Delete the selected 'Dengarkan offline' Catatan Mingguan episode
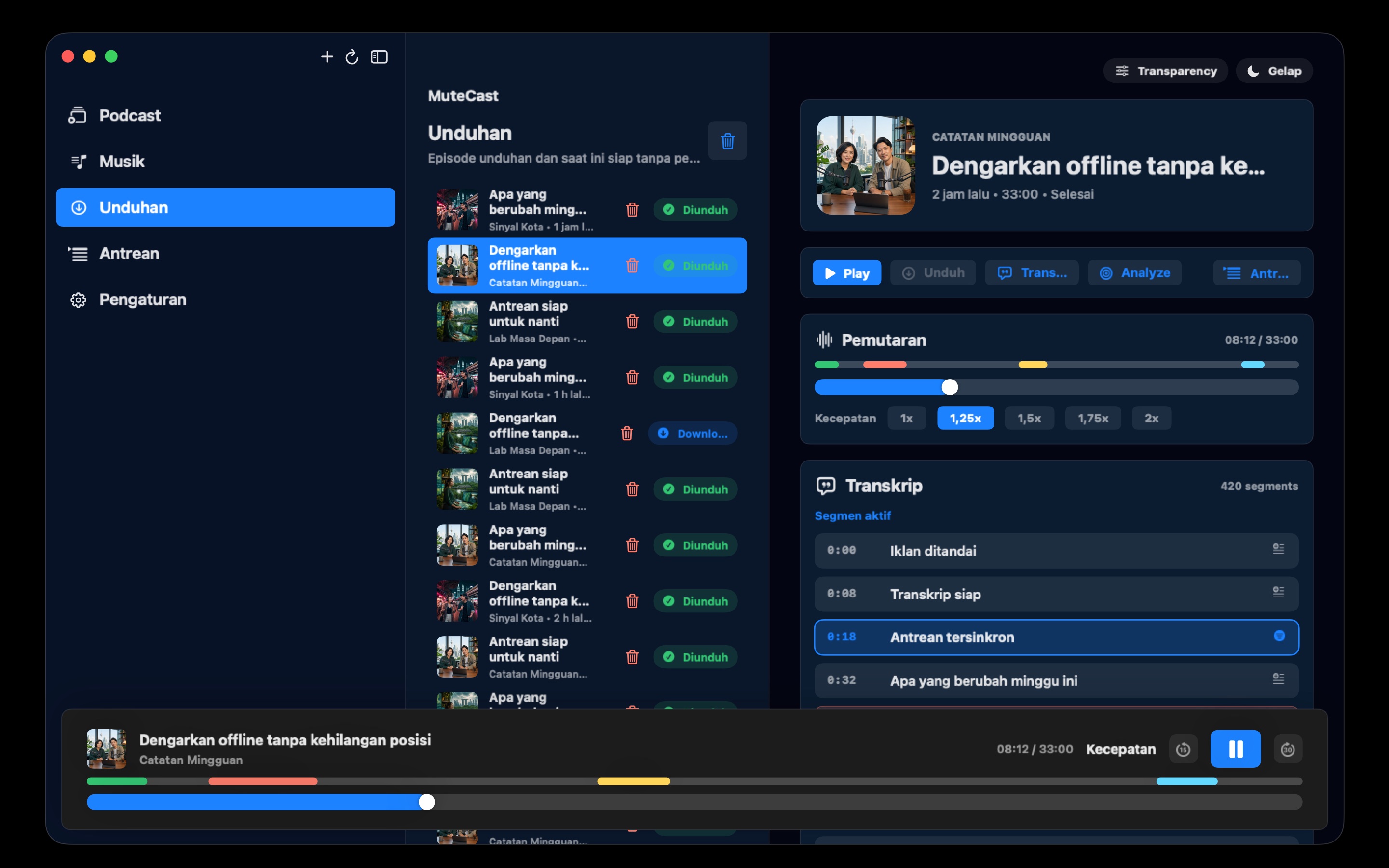Image resolution: width=1389 pixels, height=868 pixels. coord(632,265)
